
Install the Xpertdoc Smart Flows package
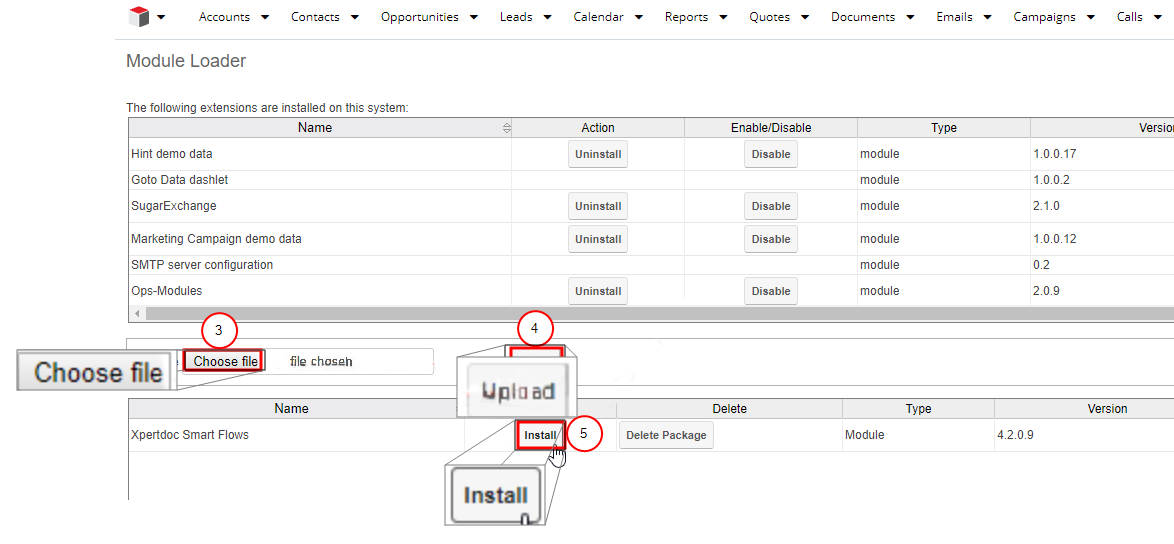click(540, 435)
